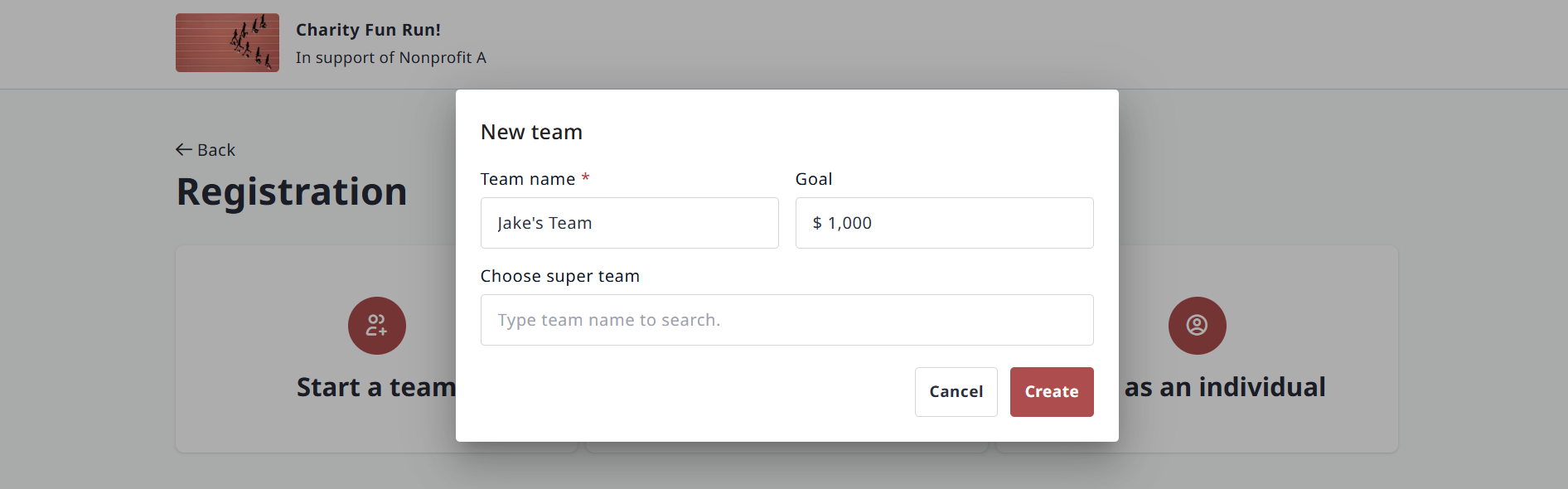Screen dimensions: 1568x489
Task: Click the Registration page heading
Action: click(x=292, y=191)
